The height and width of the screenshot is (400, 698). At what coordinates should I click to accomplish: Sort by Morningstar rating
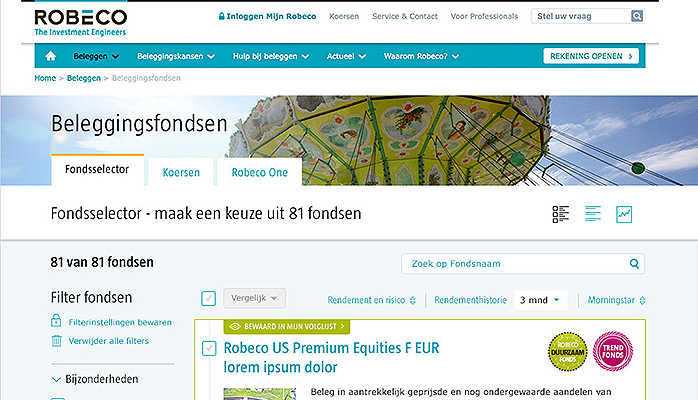coord(616,300)
